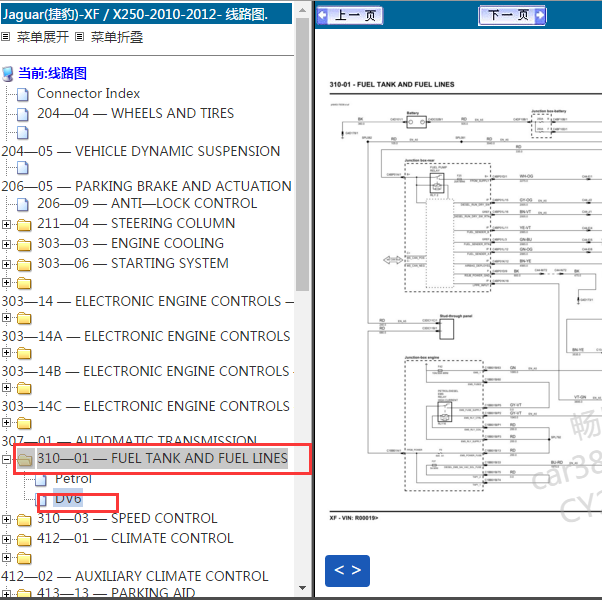Open the Petrol wiring diagram
The image size is (602, 600).
pos(73,479)
